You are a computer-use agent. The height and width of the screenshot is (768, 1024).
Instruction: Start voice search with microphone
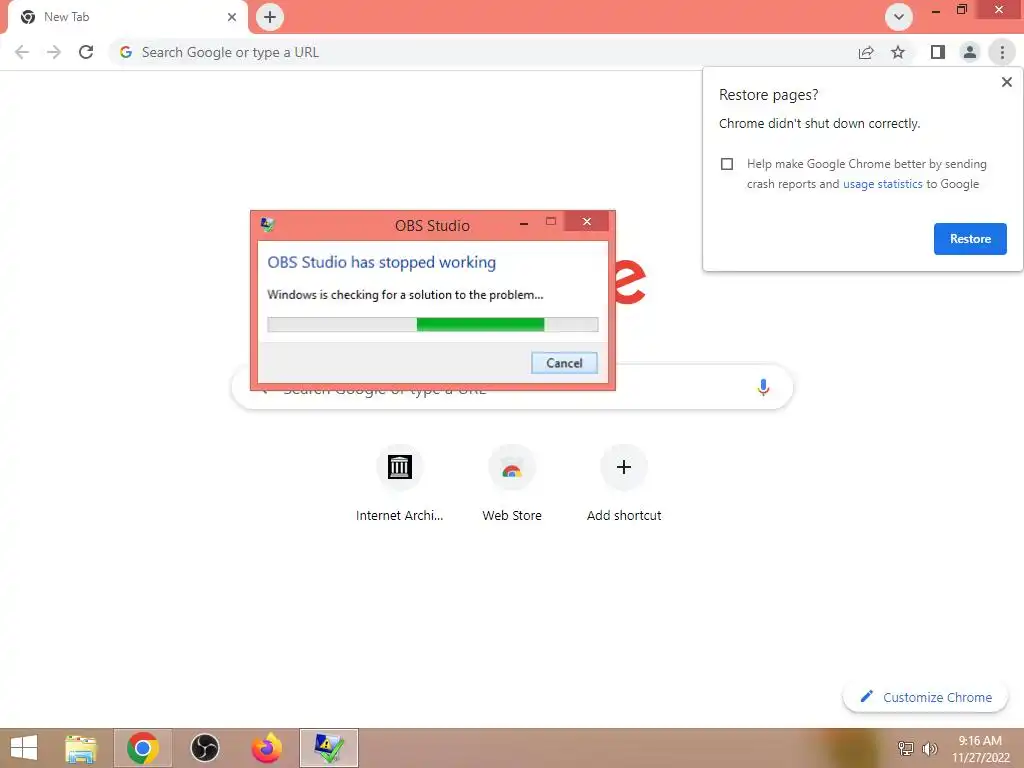tap(763, 387)
